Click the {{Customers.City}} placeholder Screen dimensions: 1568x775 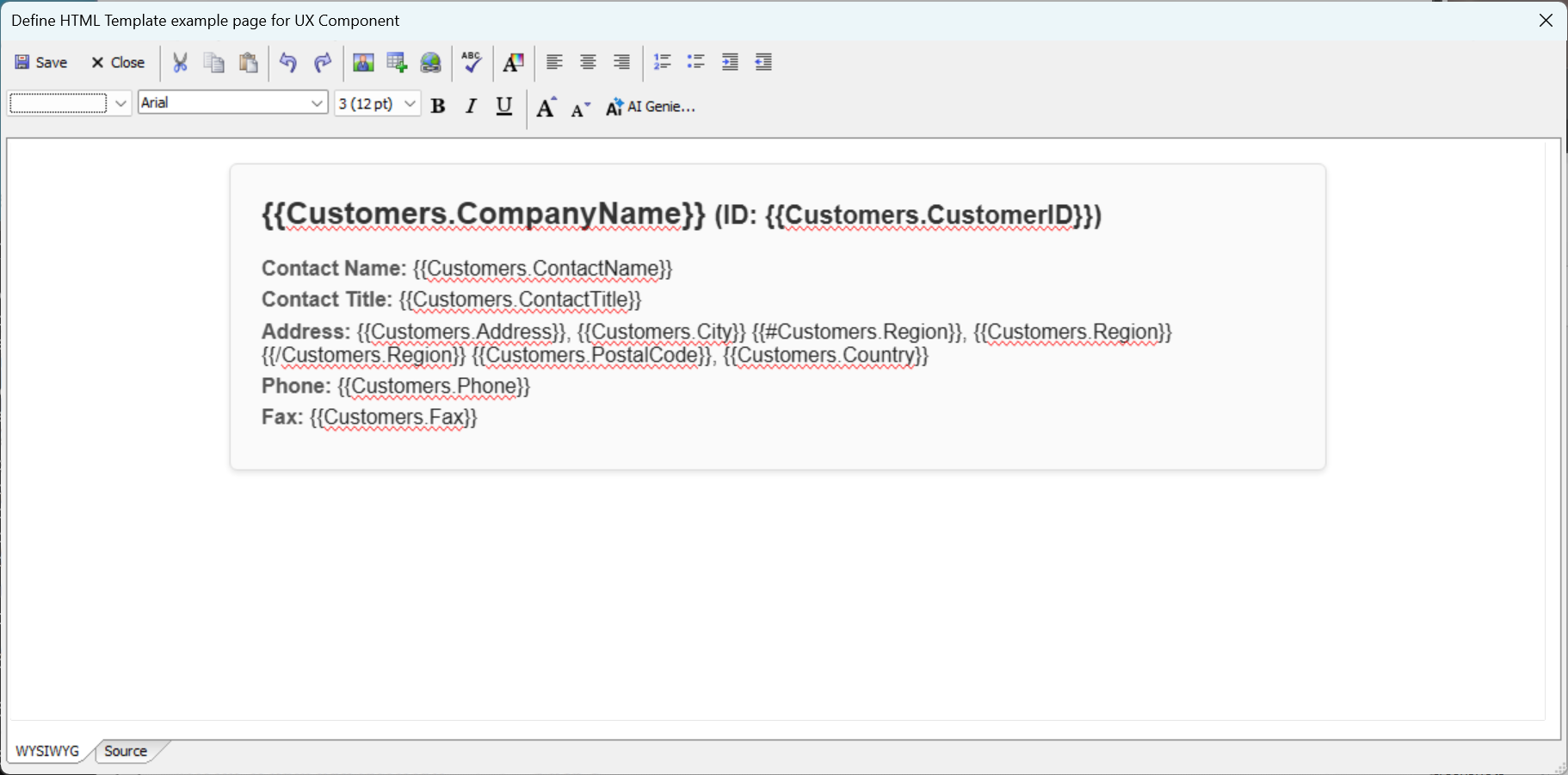[661, 332]
